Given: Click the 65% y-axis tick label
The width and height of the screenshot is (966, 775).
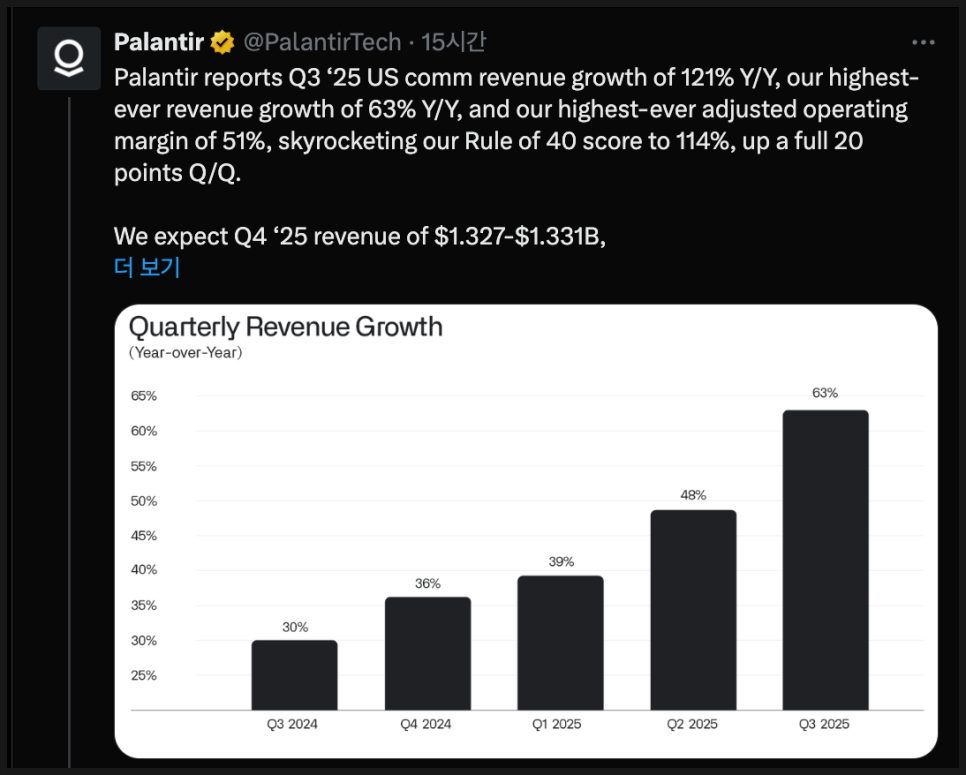Looking at the screenshot, I should click(x=144, y=396).
